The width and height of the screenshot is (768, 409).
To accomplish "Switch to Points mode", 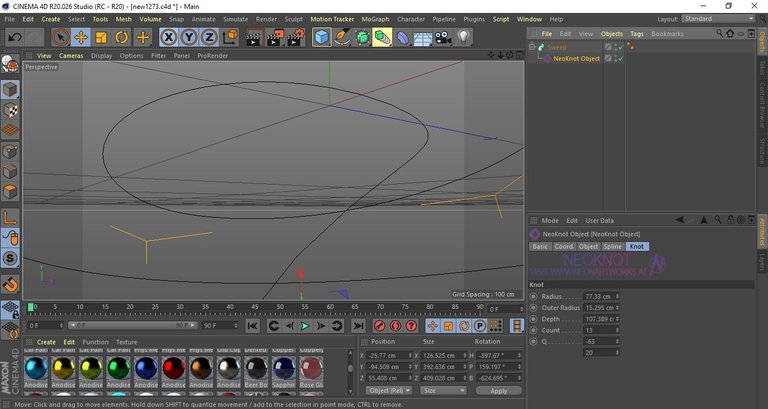I will (x=10, y=151).
